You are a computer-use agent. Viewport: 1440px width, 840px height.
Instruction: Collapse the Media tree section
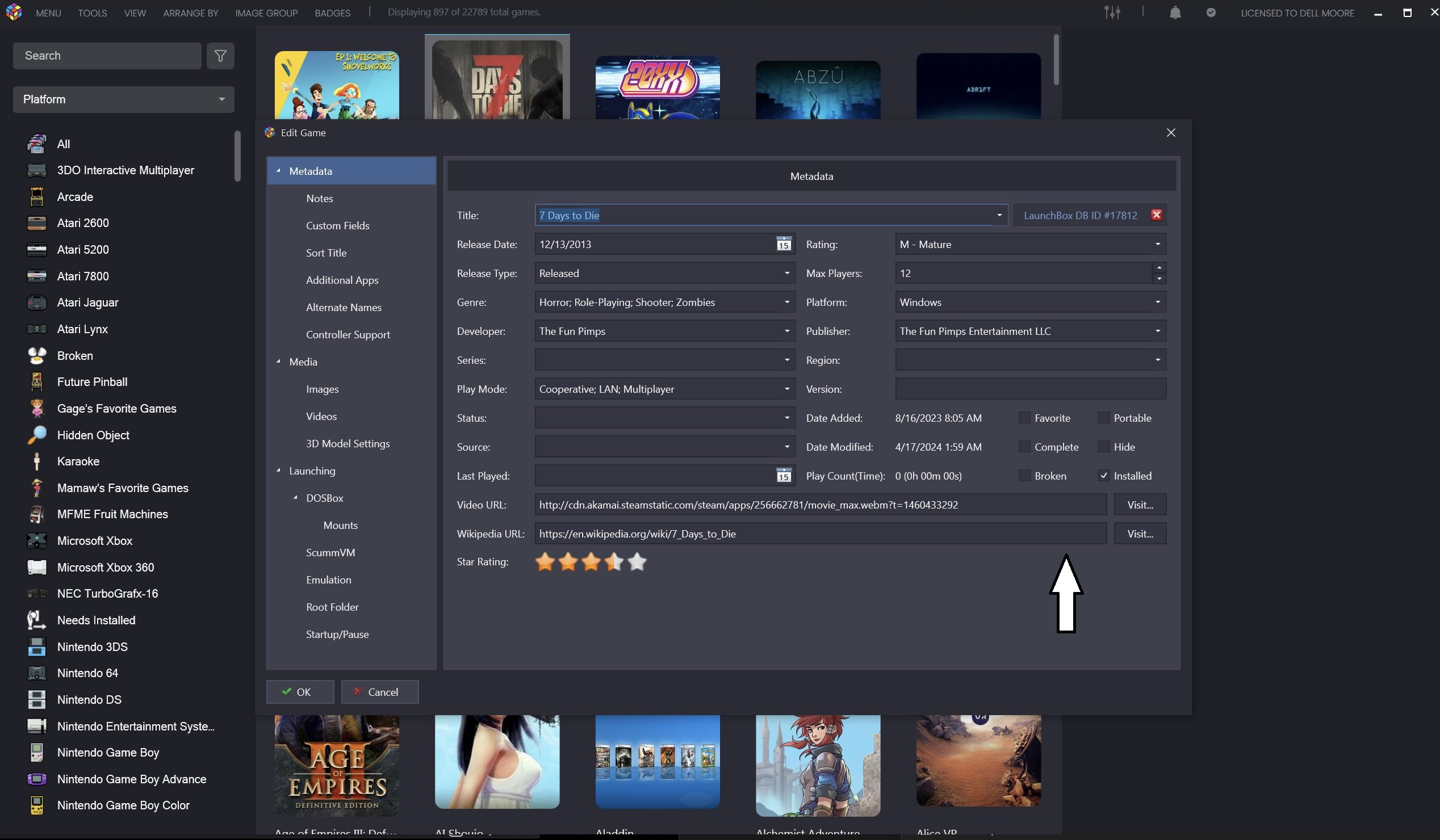(278, 362)
